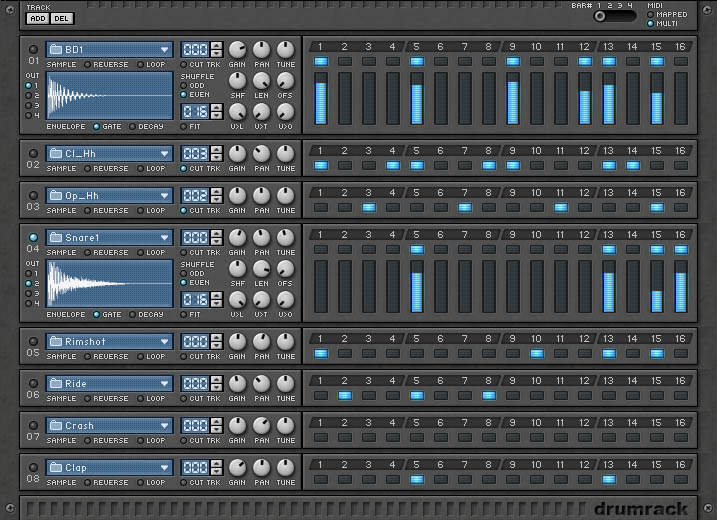The height and width of the screenshot is (520, 717).
Task: Adjust step 1 velocity bar on BD1
Action: (321, 98)
